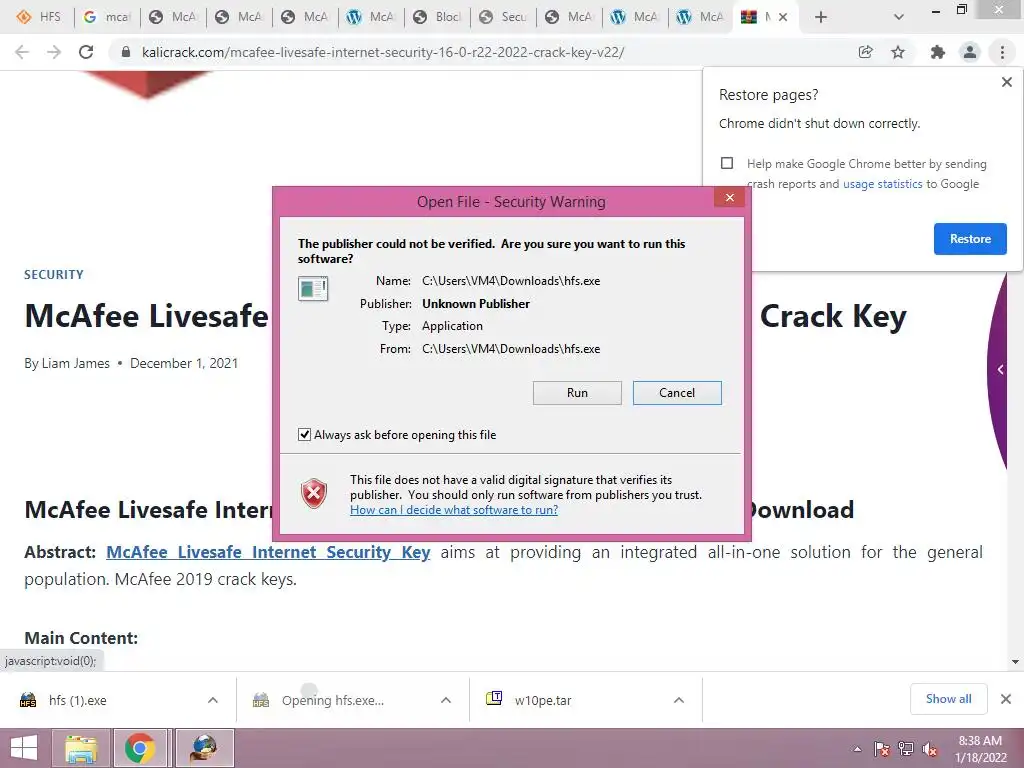The image size is (1024, 768).
Task: Click the address bar URL
Action: click(x=383, y=52)
